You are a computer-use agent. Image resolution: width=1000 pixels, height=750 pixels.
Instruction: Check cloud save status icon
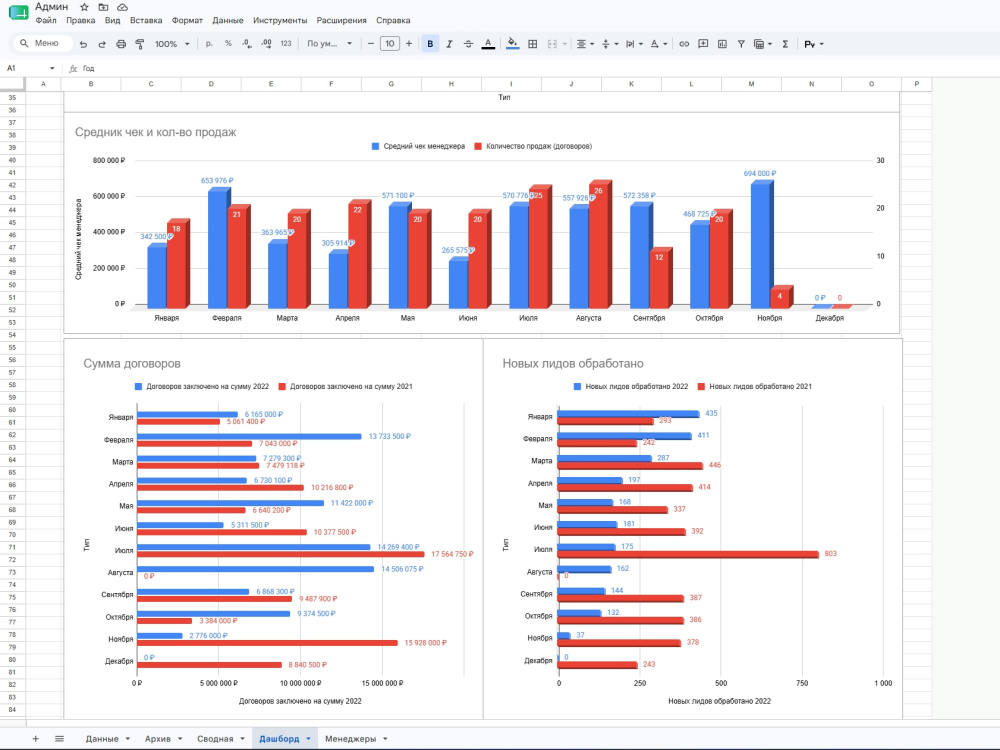pyautogui.click(x=122, y=7)
